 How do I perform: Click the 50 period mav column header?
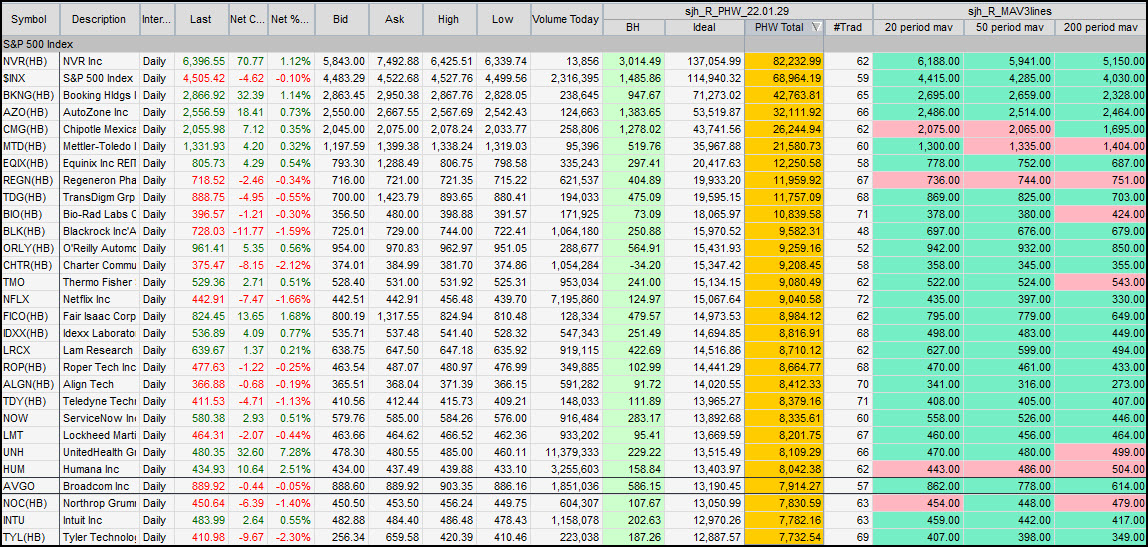pos(1009,27)
